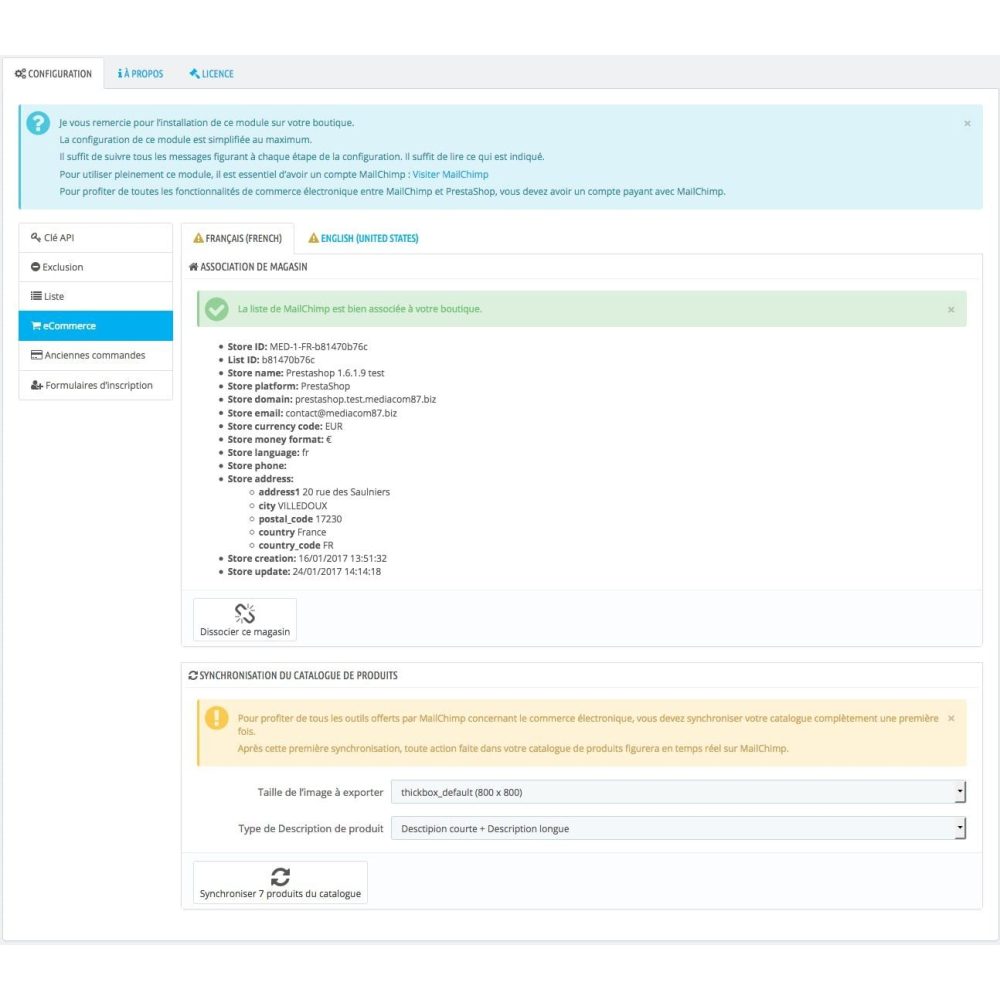Click Synchroniser 7 produits du catalogue button
The width and height of the screenshot is (1000, 1000).
pyautogui.click(x=280, y=883)
